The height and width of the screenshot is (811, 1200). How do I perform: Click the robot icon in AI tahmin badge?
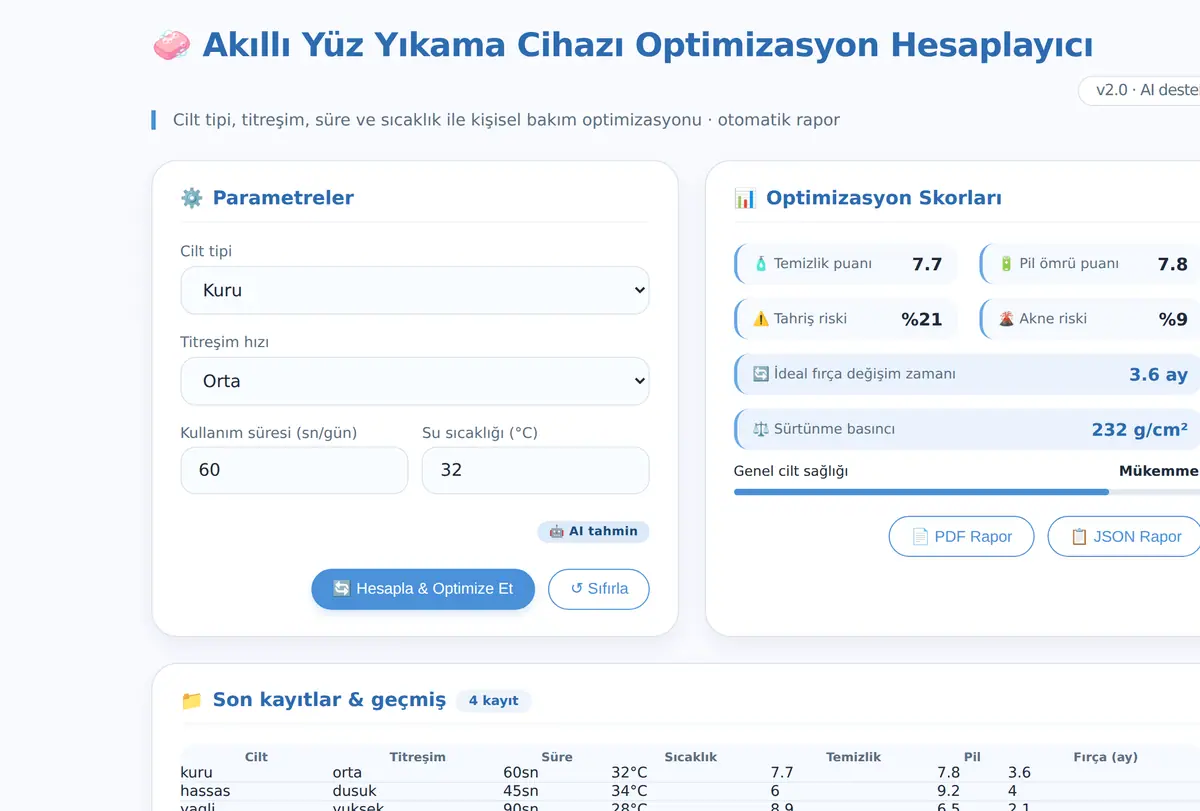557,531
